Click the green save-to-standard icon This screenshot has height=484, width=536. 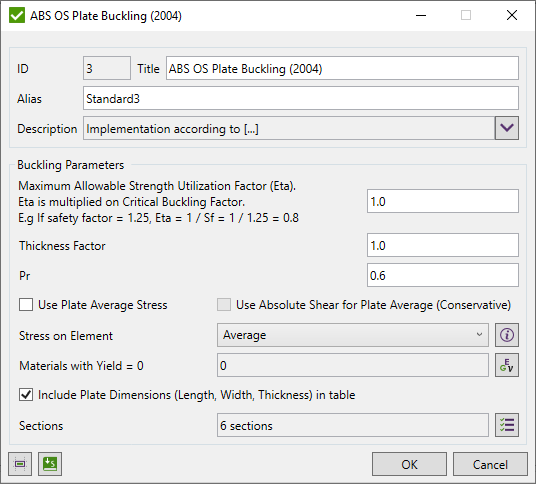50,464
